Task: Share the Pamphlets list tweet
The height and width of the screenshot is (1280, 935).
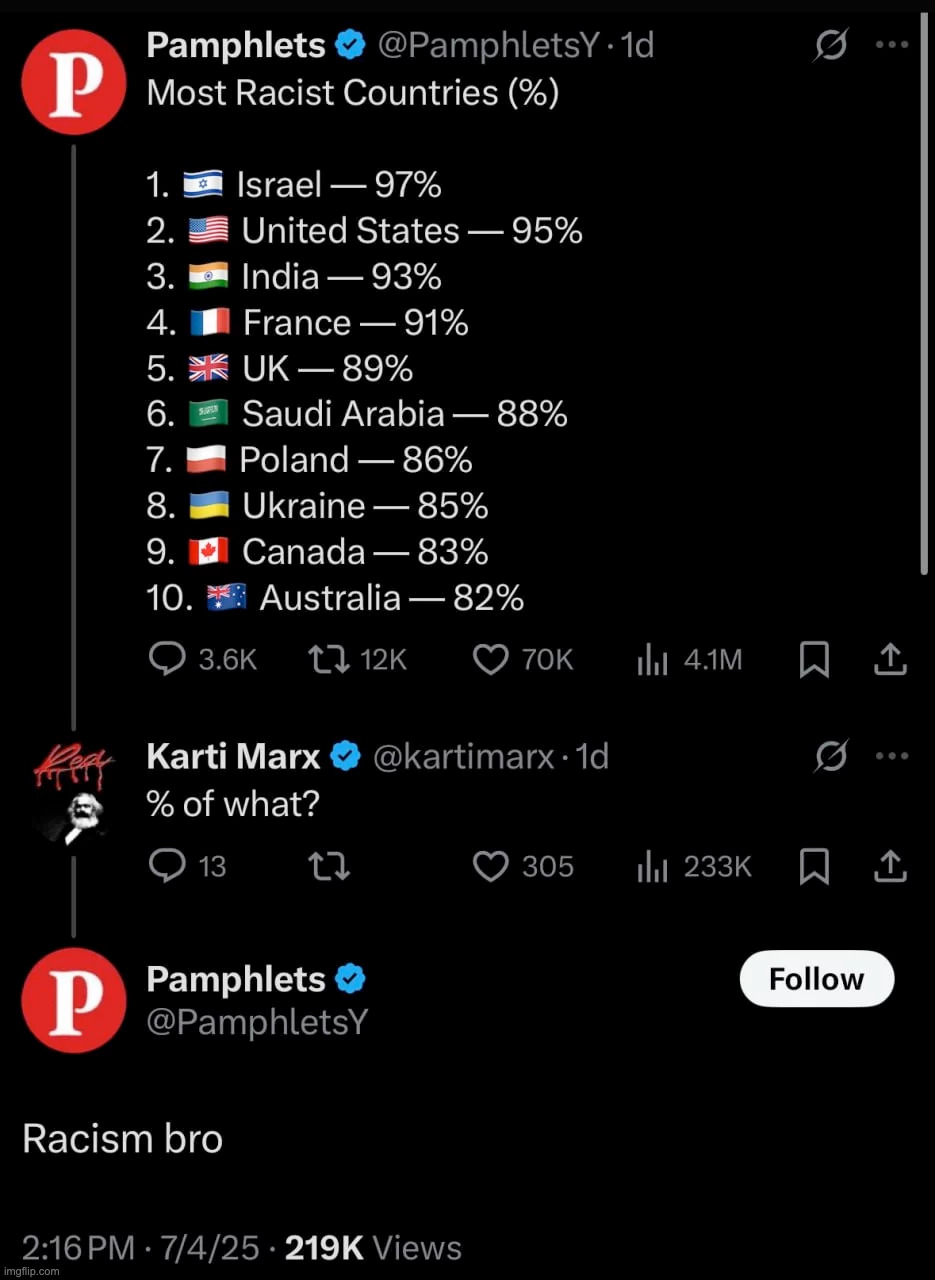Action: pos(890,660)
